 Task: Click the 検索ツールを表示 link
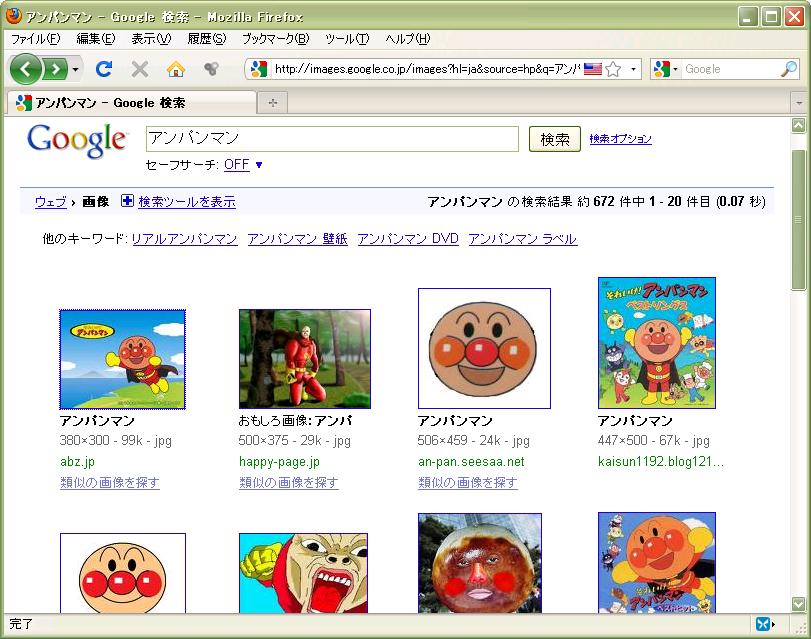pyautogui.click(x=187, y=201)
